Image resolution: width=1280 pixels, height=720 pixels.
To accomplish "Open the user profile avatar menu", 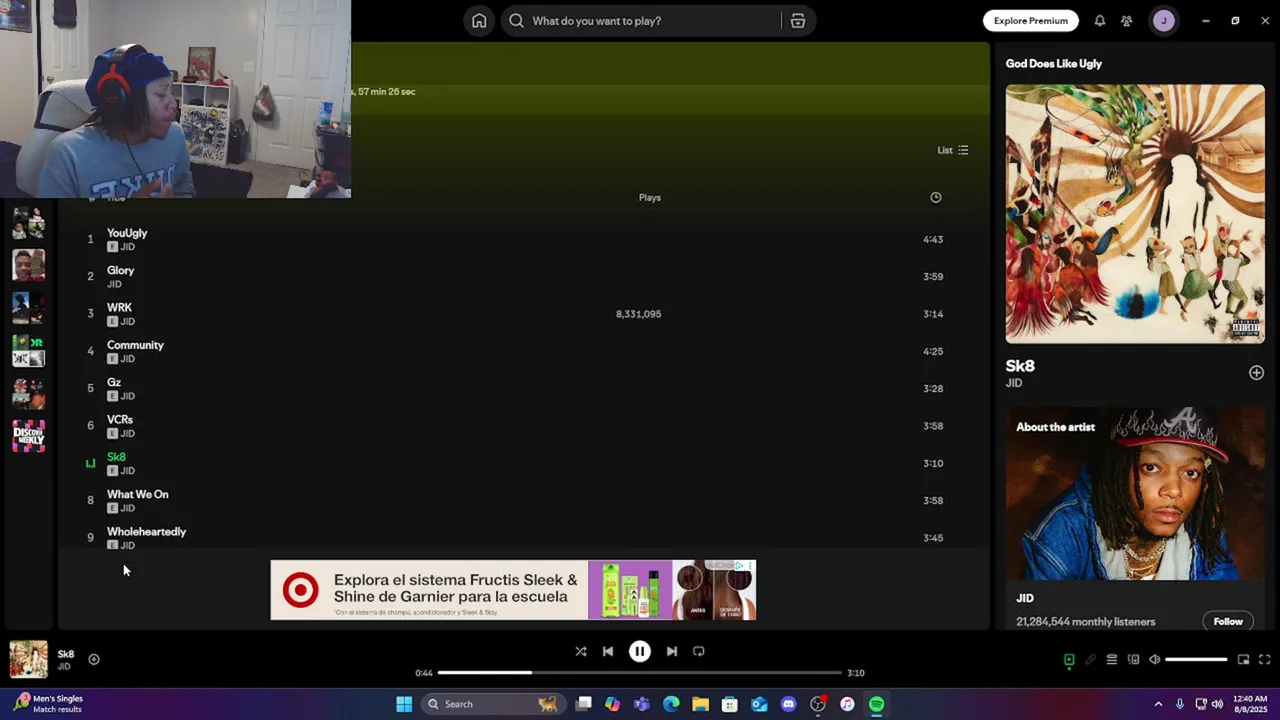I will pyautogui.click(x=1164, y=21).
